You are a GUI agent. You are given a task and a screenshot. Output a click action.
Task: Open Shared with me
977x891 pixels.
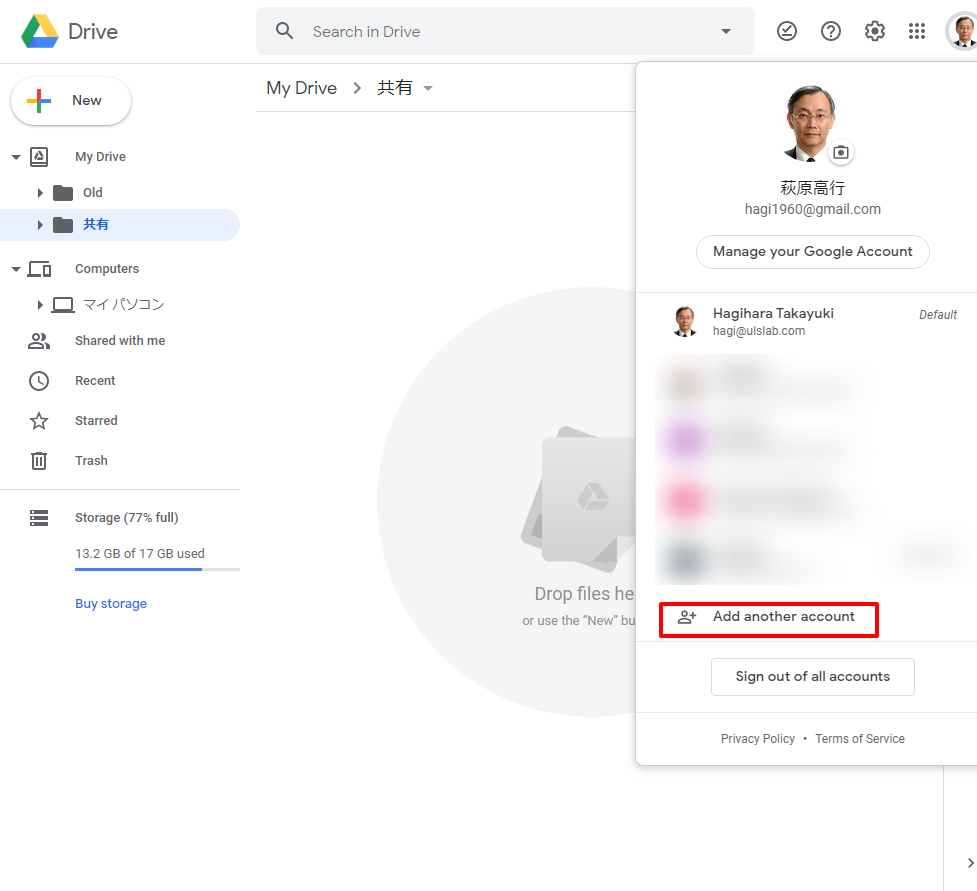point(120,341)
